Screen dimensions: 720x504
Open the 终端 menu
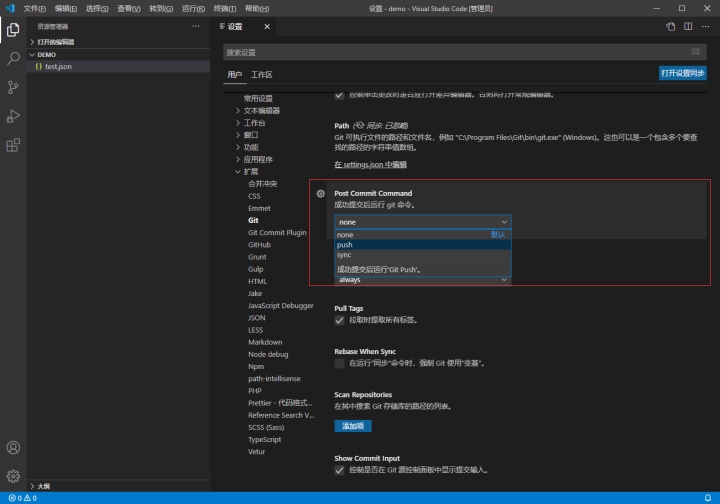[225, 8]
